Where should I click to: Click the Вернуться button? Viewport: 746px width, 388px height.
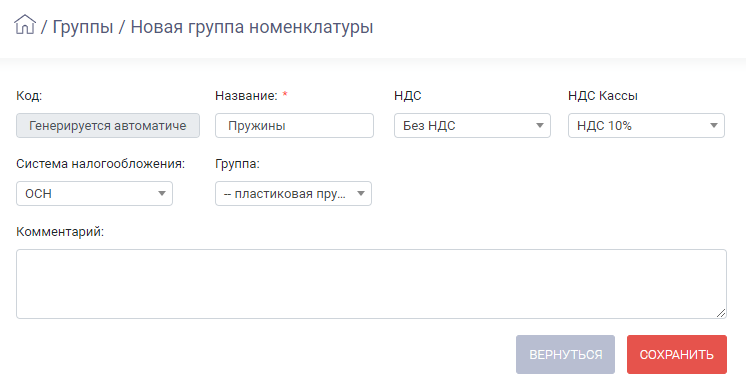click(565, 354)
